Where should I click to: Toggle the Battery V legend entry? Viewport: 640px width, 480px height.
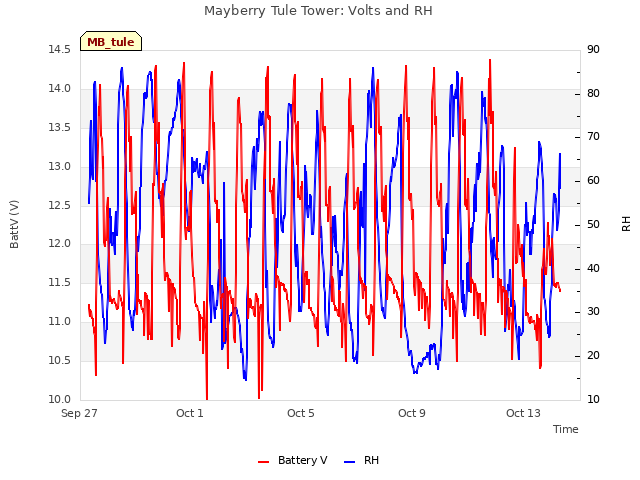tap(293, 460)
